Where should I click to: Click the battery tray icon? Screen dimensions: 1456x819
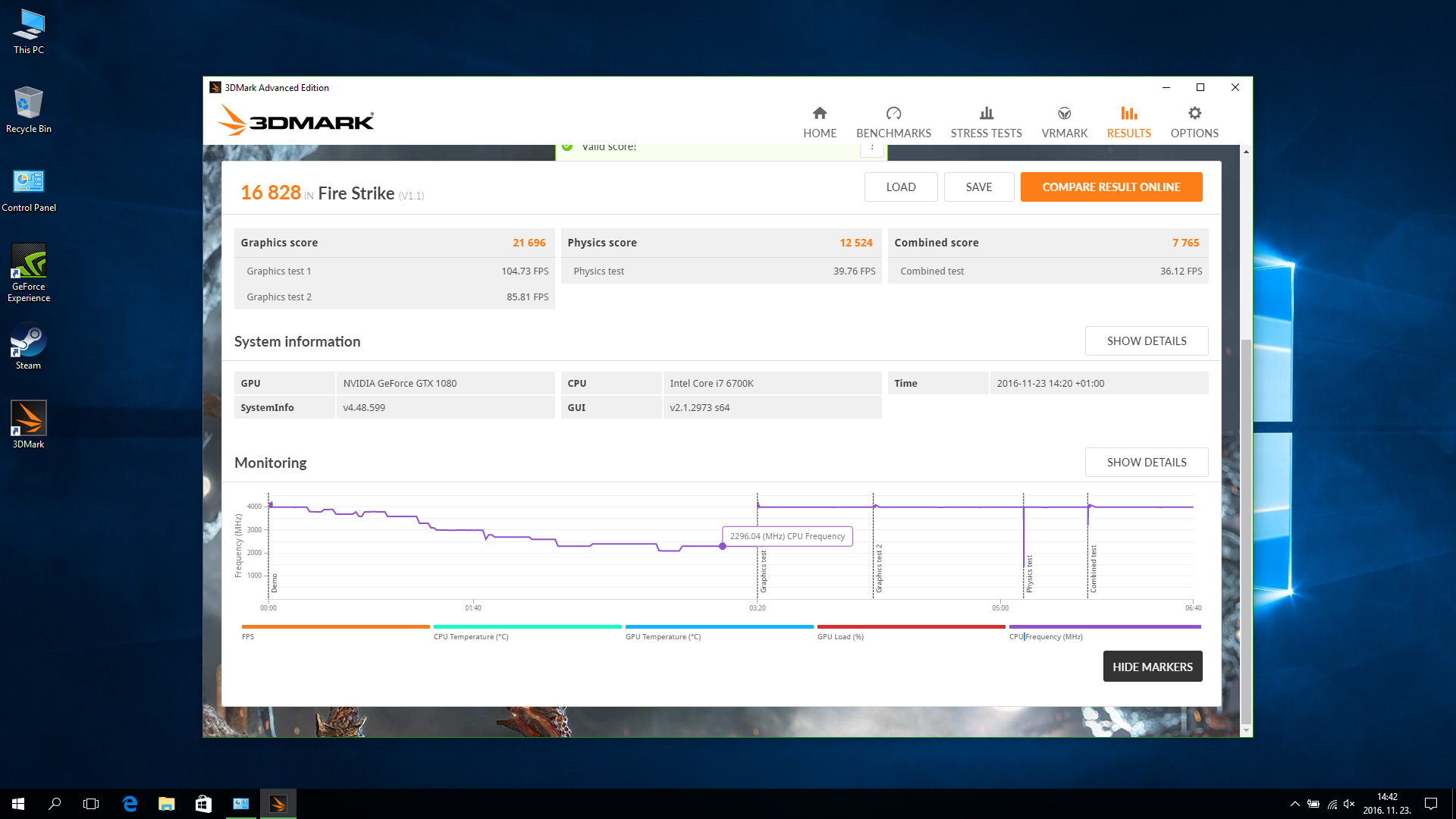[x=1313, y=804]
